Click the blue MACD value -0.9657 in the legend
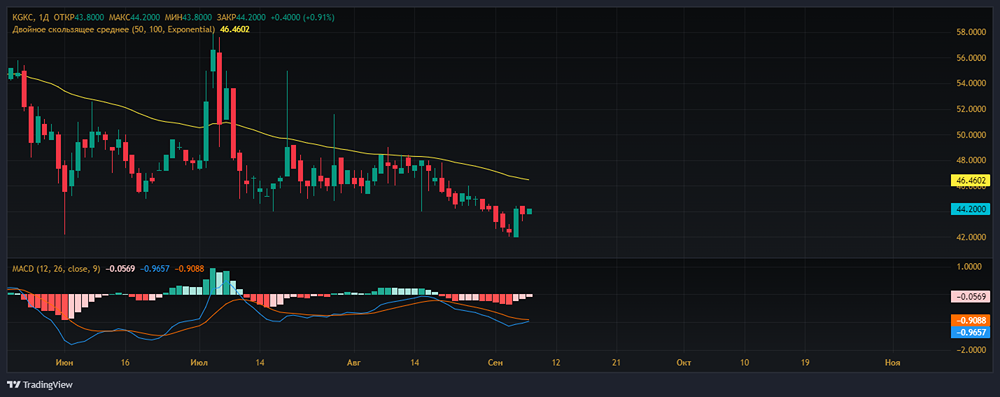Screen dimensions: 1000x397 (154, 269)
